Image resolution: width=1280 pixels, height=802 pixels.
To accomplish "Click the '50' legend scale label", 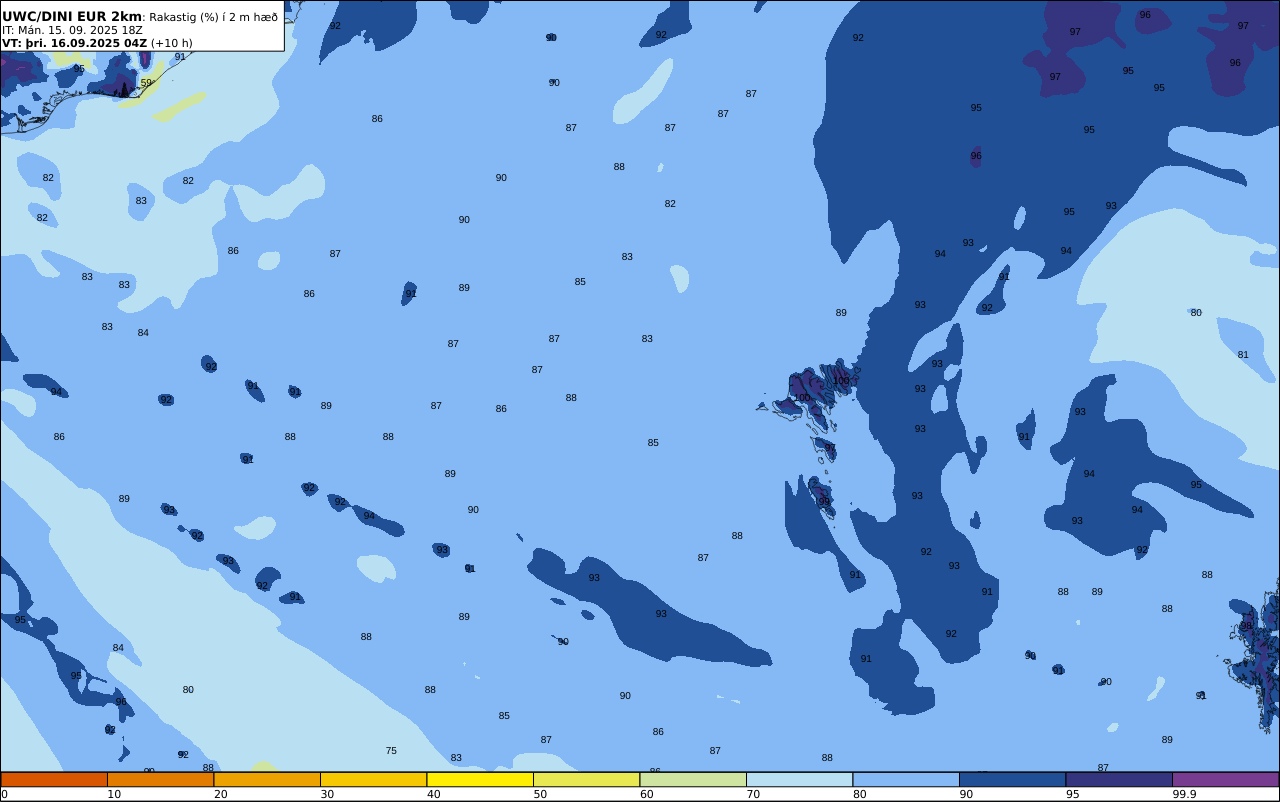I will tap(540, 794).
